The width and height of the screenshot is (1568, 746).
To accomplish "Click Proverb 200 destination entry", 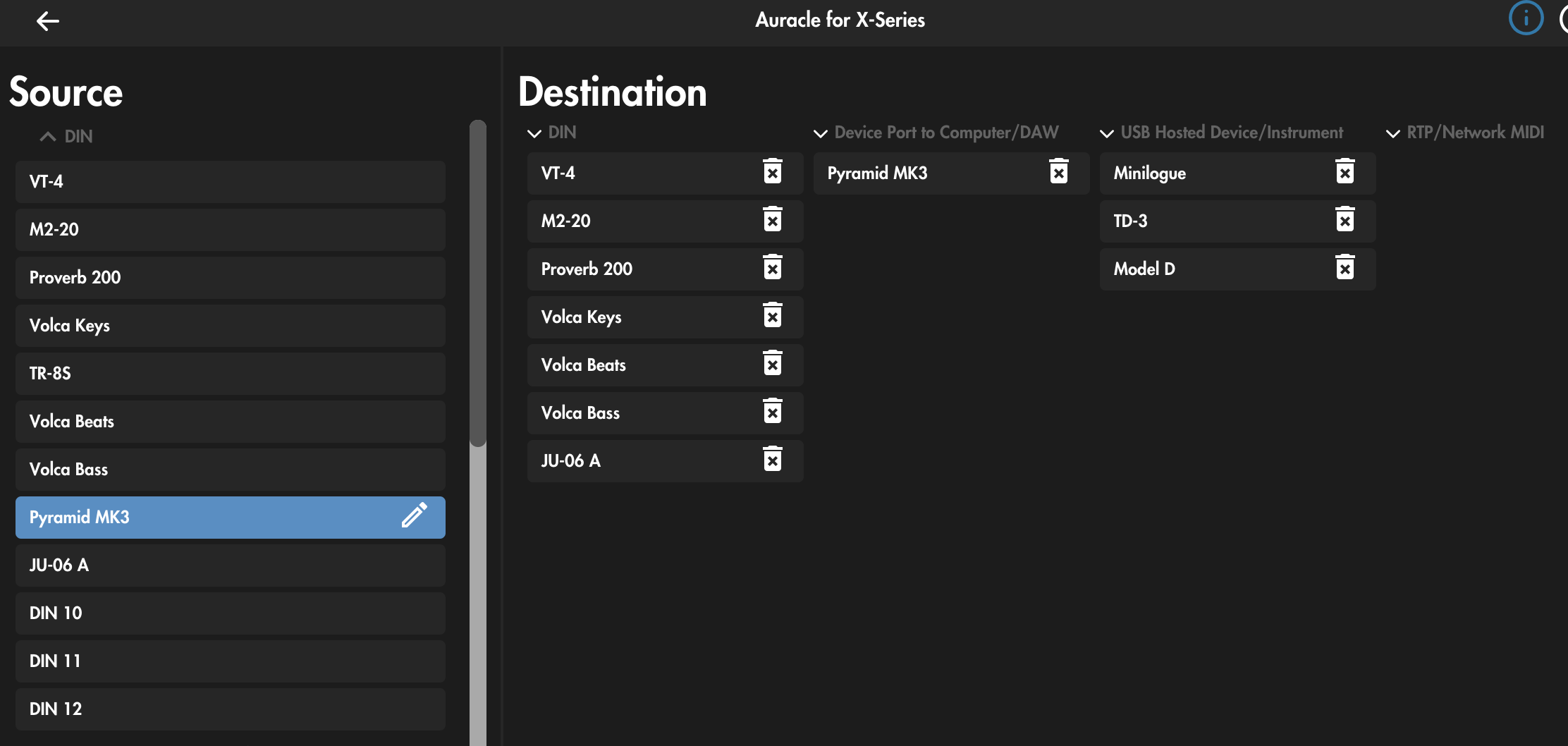I will click(x=666, y=269).
